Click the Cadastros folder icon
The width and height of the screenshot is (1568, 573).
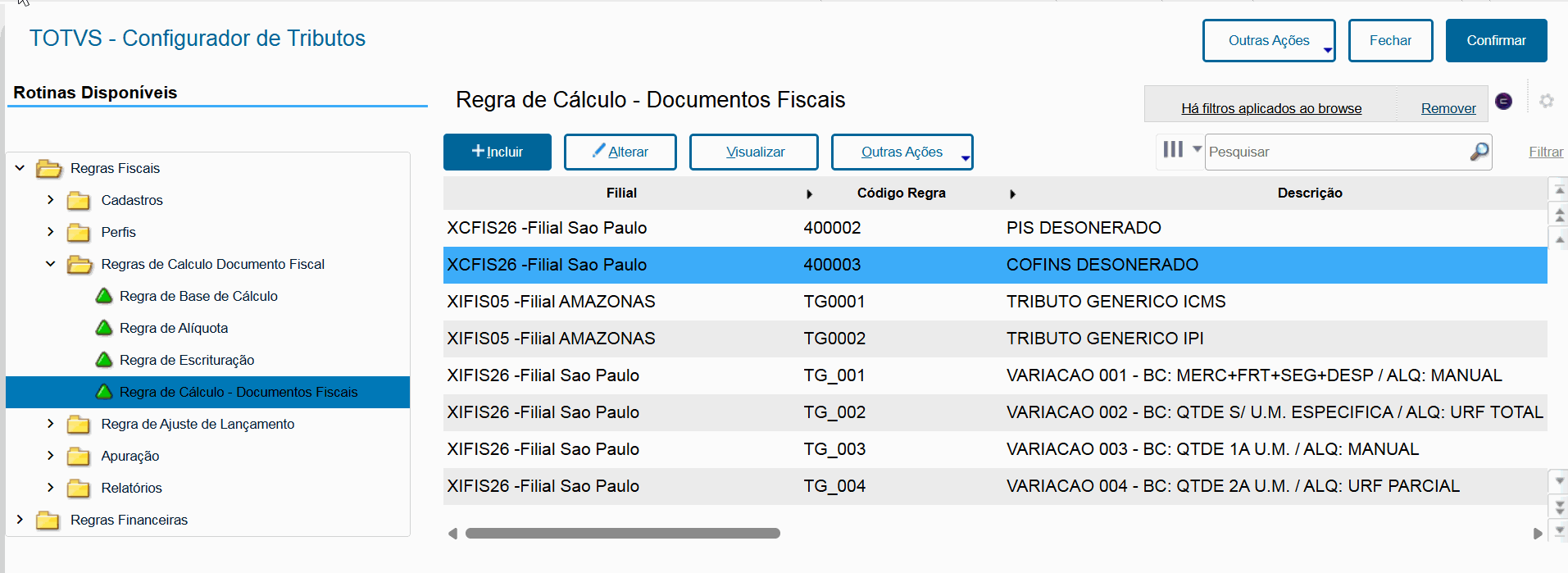79,201
